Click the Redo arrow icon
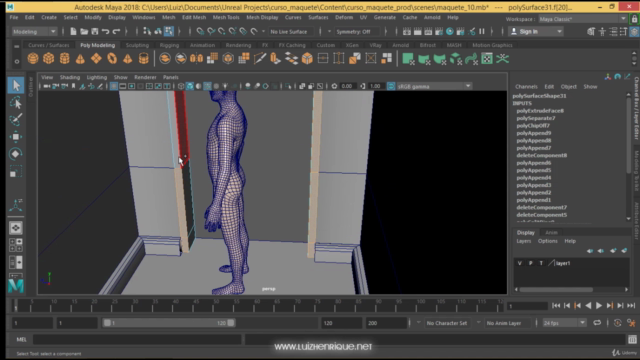This screenshot has width=640, height=360. (x=116, y=31)
